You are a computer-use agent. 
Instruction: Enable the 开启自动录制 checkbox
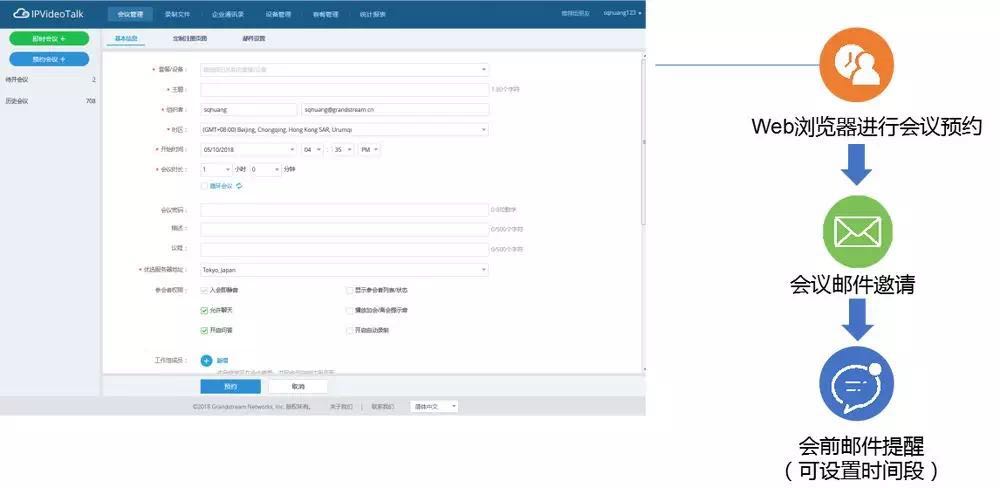[349, 330]
